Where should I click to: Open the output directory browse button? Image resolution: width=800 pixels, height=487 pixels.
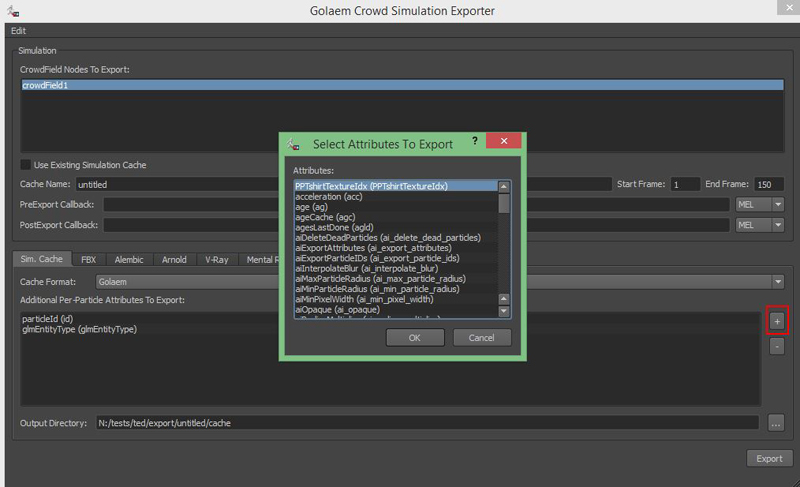(x=776, y=423)
